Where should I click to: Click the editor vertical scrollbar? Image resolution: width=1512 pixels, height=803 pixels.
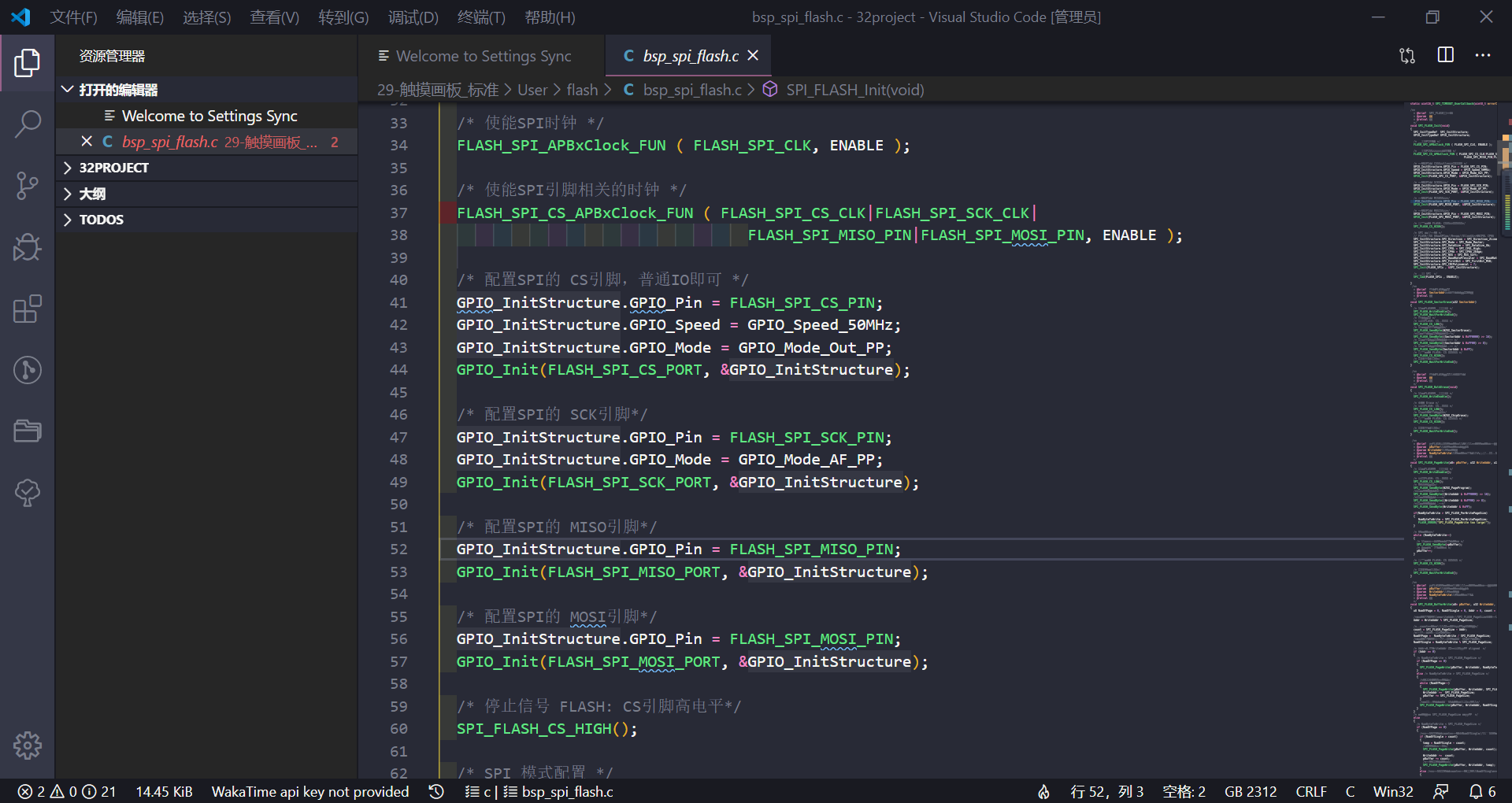coord(1506,439)
